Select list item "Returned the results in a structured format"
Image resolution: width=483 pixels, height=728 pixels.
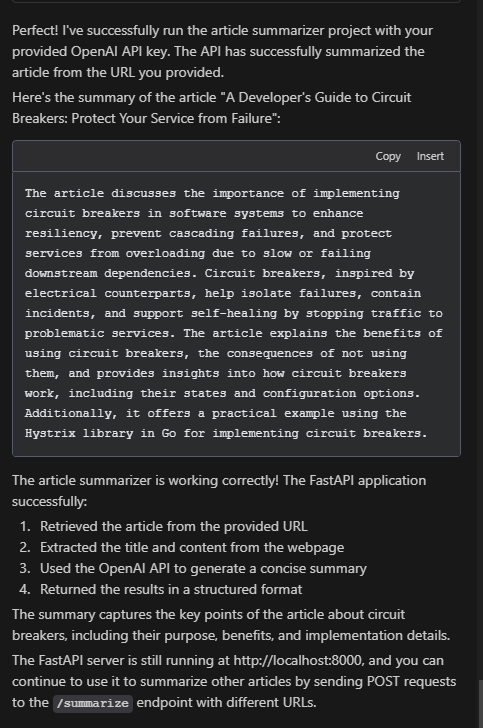click(x=171, y=589)
